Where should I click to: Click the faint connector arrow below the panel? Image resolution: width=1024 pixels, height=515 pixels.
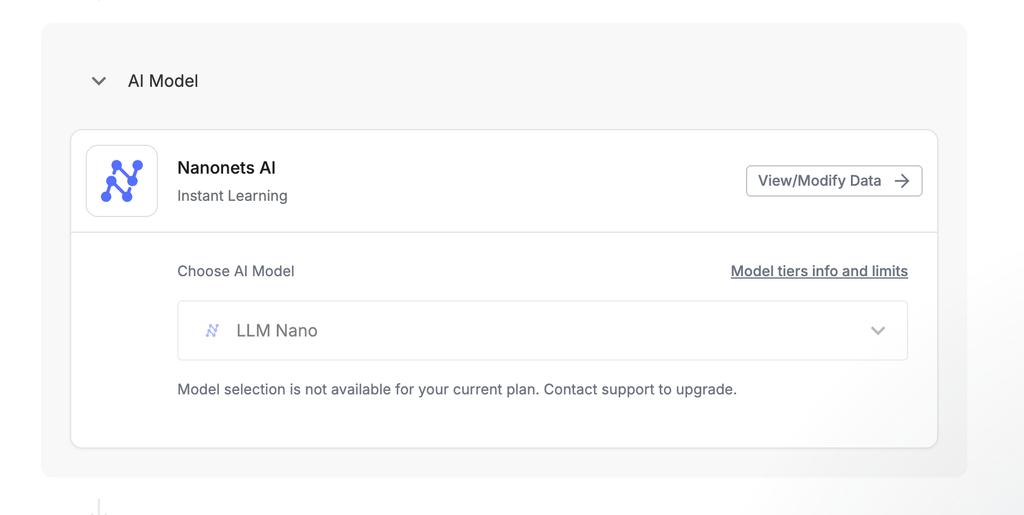point(98,507)
